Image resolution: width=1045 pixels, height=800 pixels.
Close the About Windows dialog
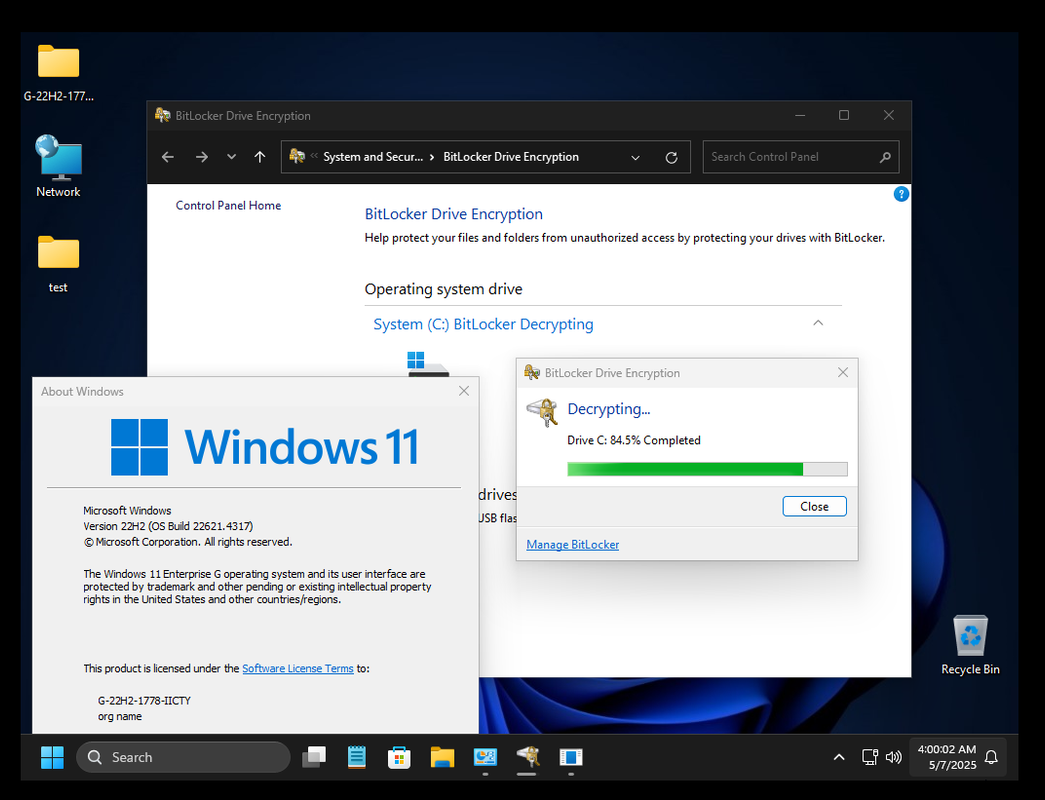(464, 391)
